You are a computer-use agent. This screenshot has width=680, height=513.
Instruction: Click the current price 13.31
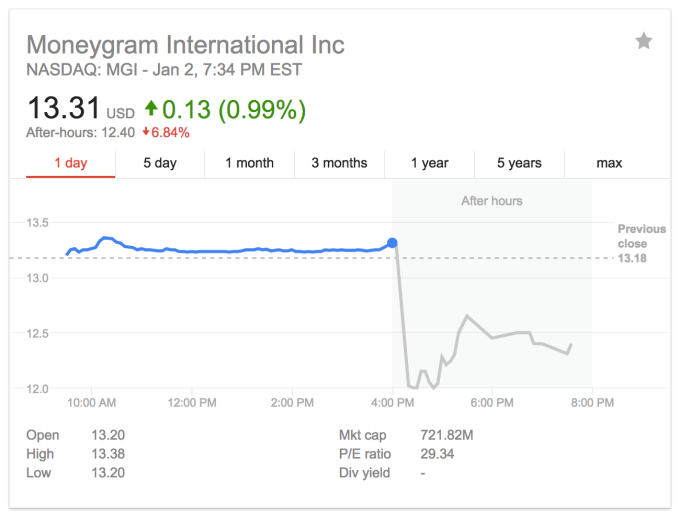pos(62,108)
